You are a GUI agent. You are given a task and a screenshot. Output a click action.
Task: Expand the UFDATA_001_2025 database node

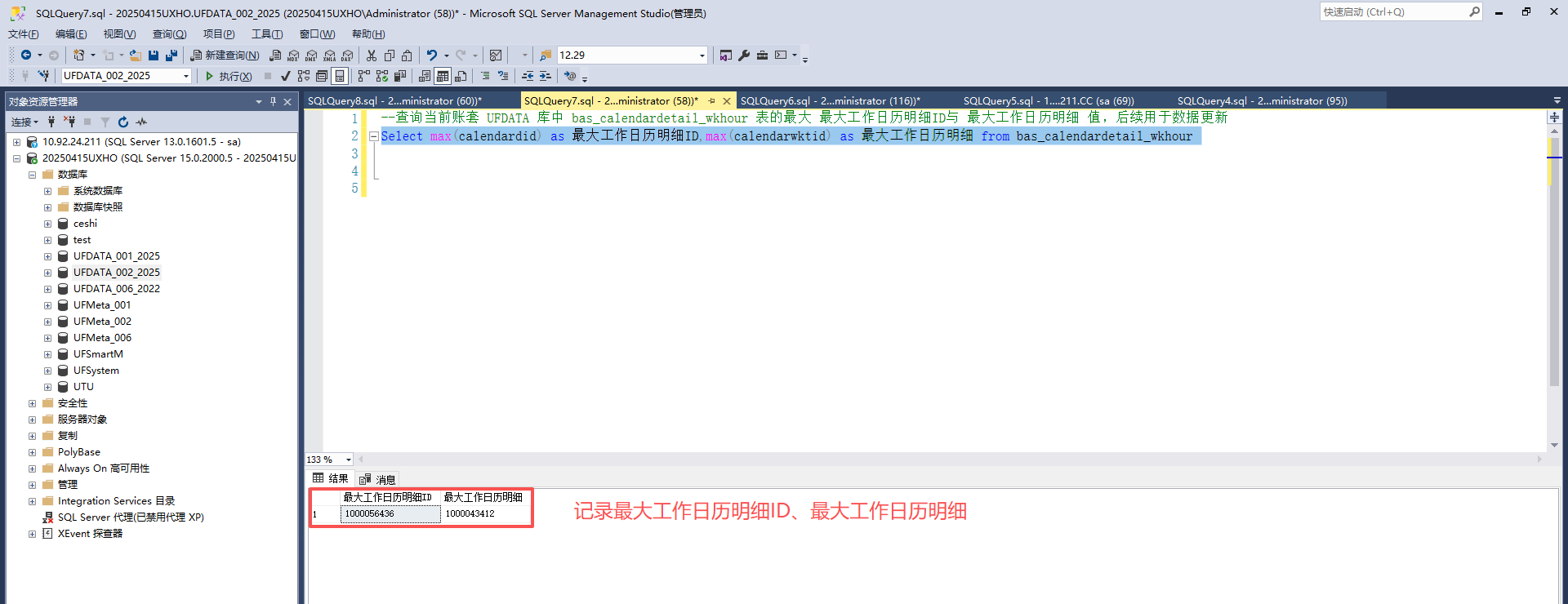47,256
